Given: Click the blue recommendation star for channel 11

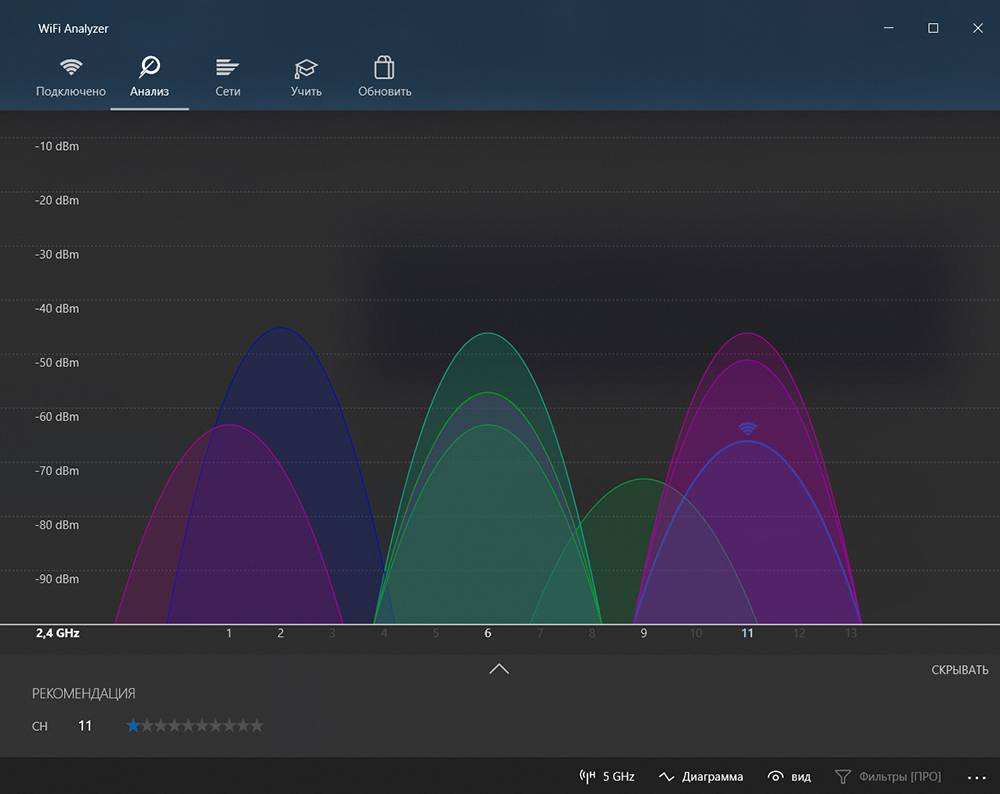Looking at the screenshot, I should coord(133,726).
